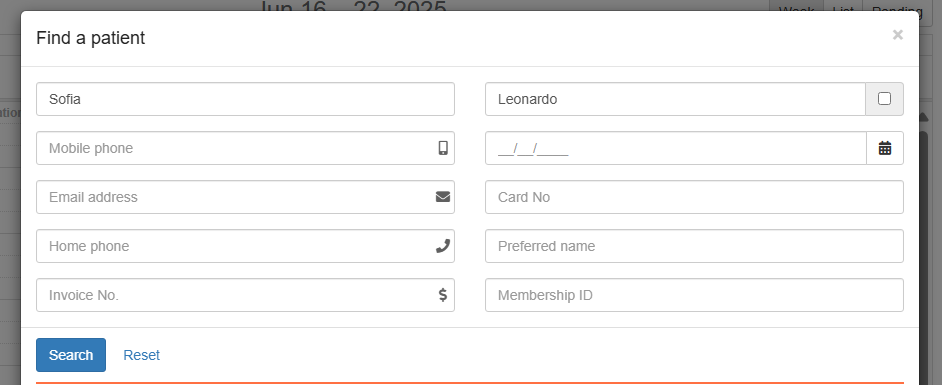Image resolution: width=942 pixels, height=385 pixels.
Task: Focus the last name field containing Leonardo
Action: (675, 99)
